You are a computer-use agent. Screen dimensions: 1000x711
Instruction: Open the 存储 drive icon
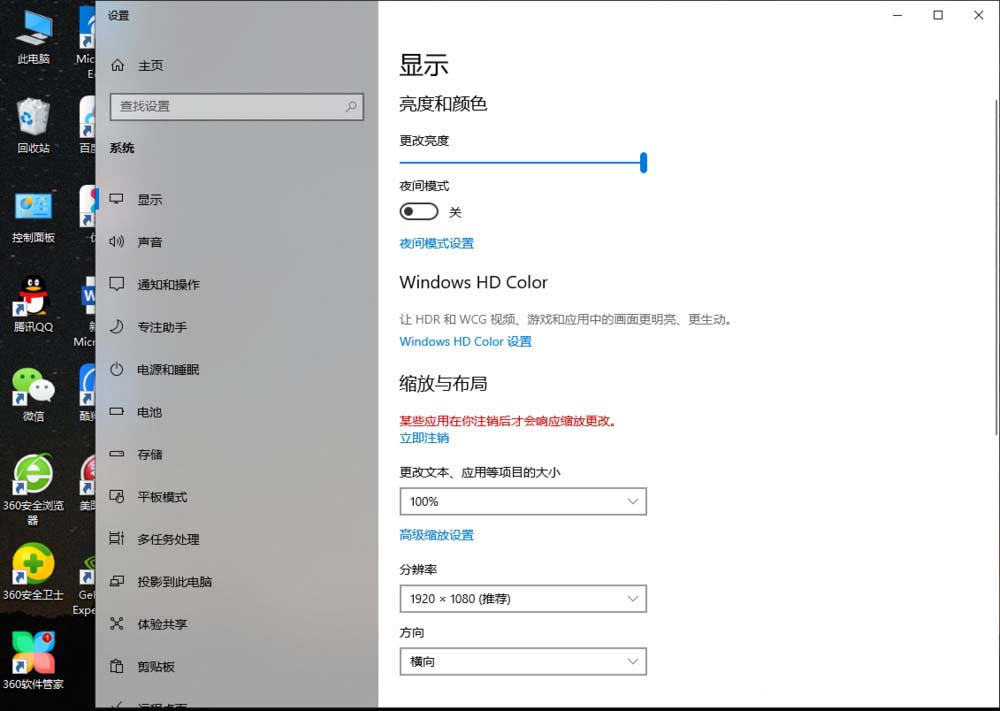click(x=117, y=454)
